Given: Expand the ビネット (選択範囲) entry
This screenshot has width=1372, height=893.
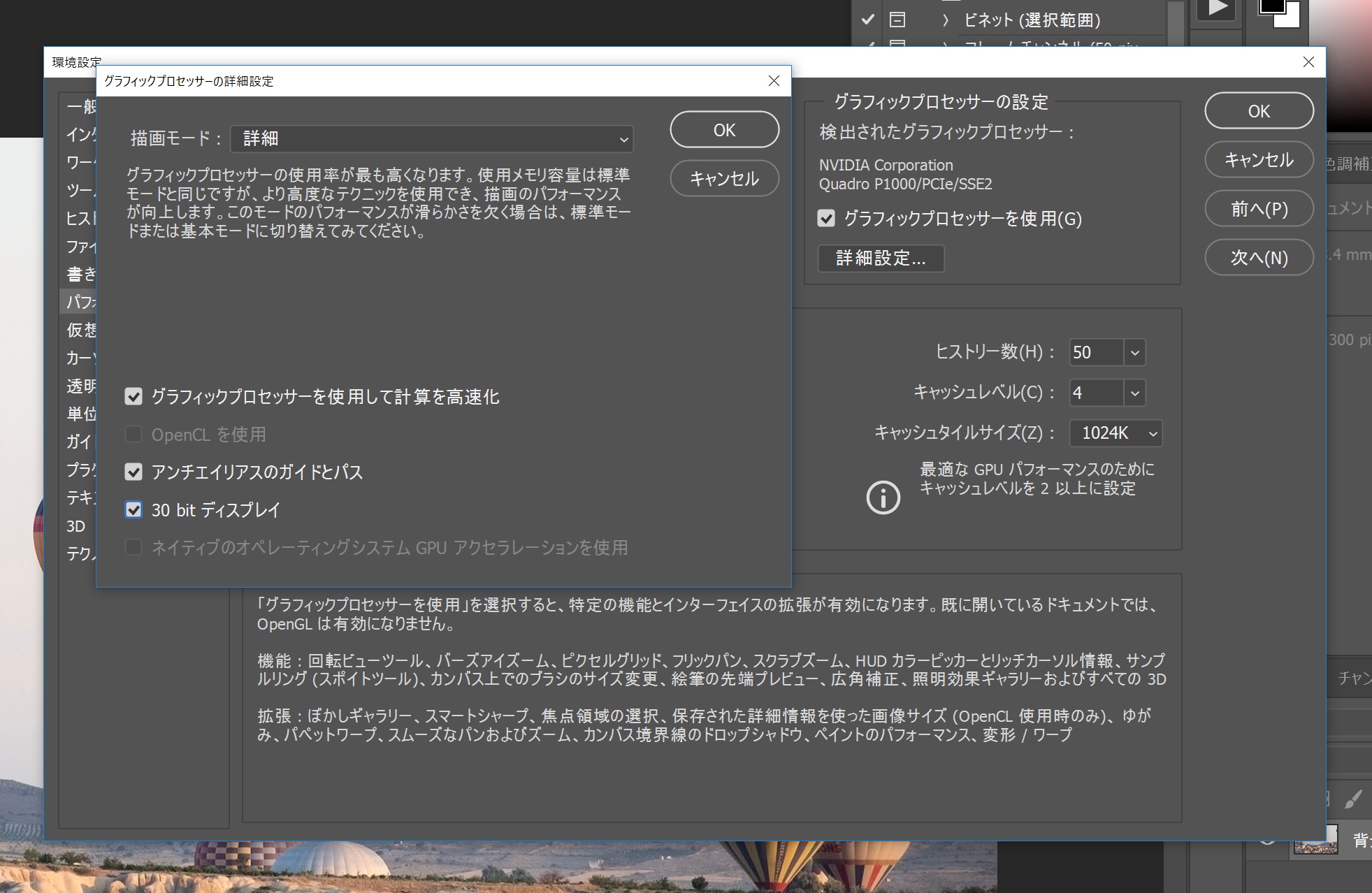Looking at the screenshot, I should pos(945,20).
